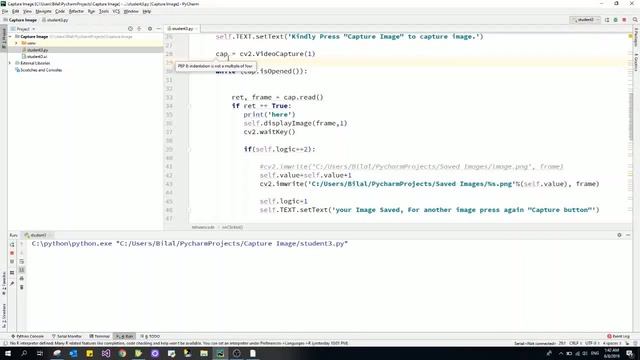This screenshot has height=360, width=640.
Task: Open Project panel settings gear
Action: [150, 29]
